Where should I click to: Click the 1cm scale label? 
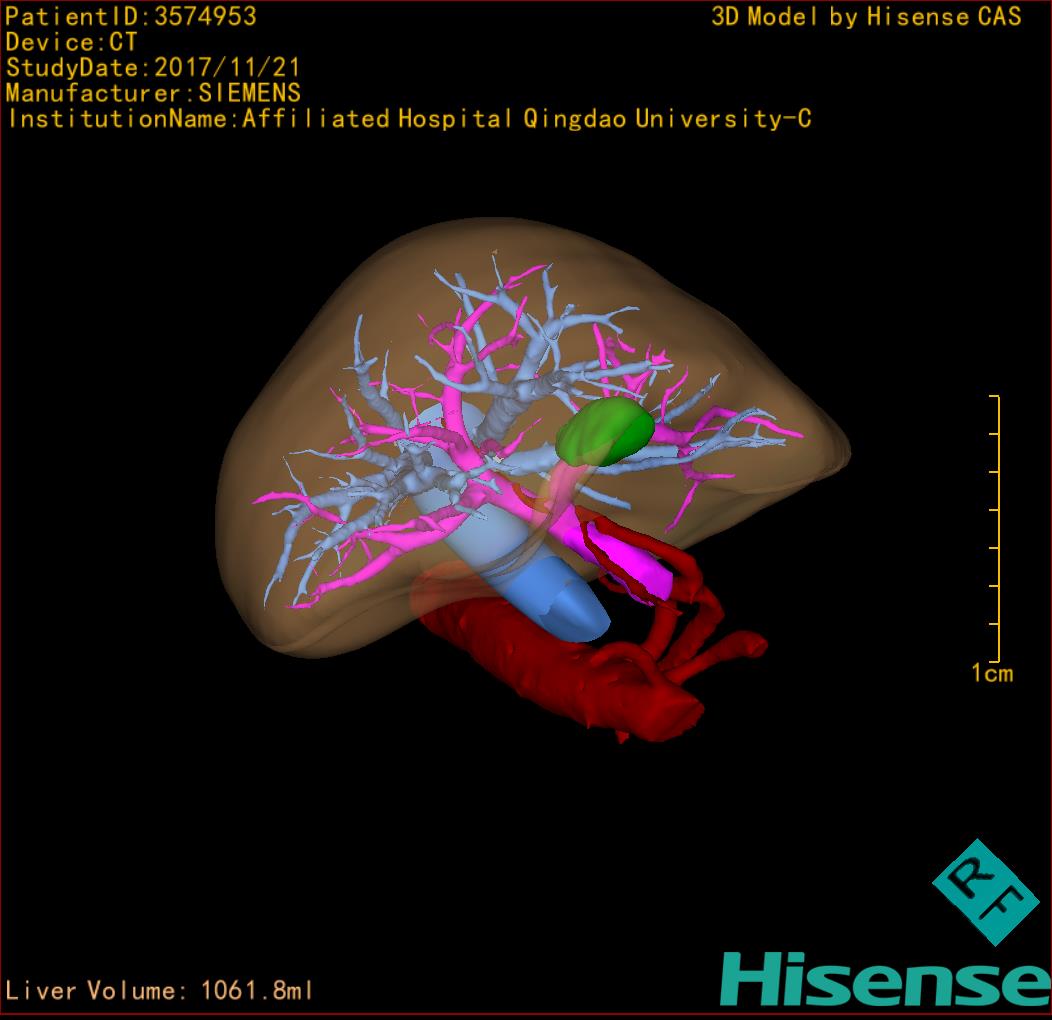[992, 674]
